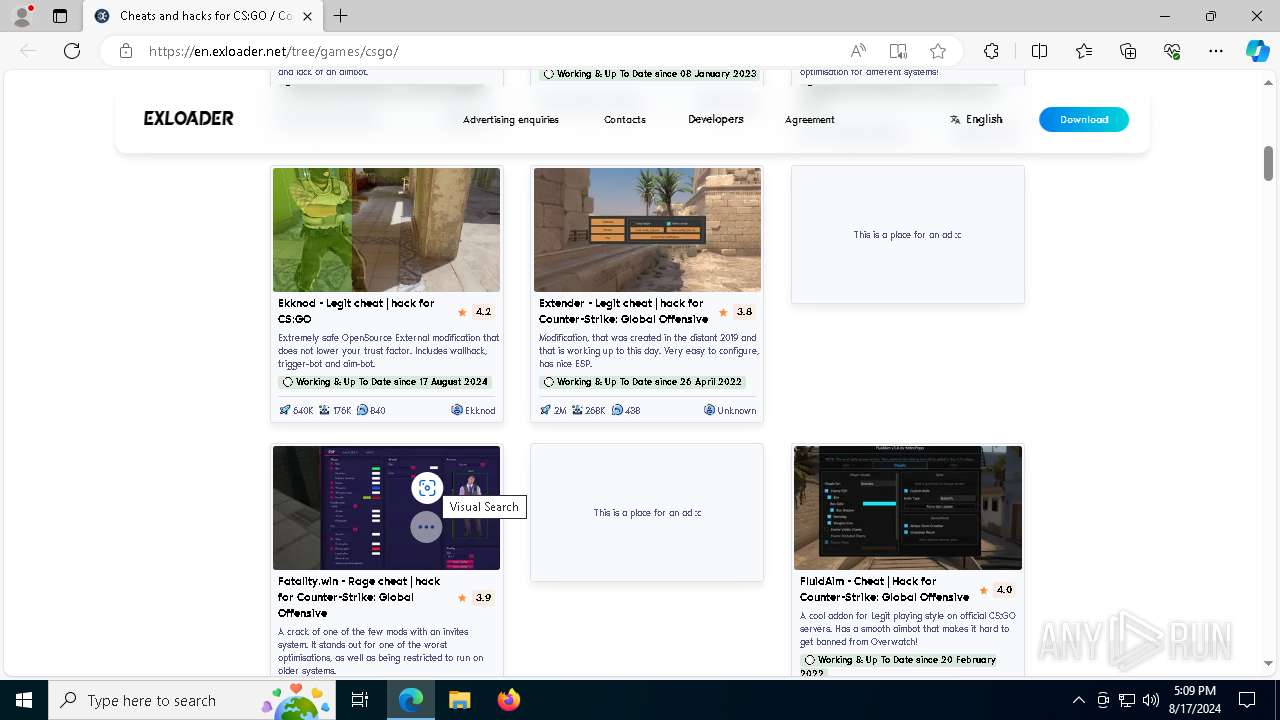Click the address bar URL
The width and height of the screenshot is (1280, 720).
click(x=274, y=51)
